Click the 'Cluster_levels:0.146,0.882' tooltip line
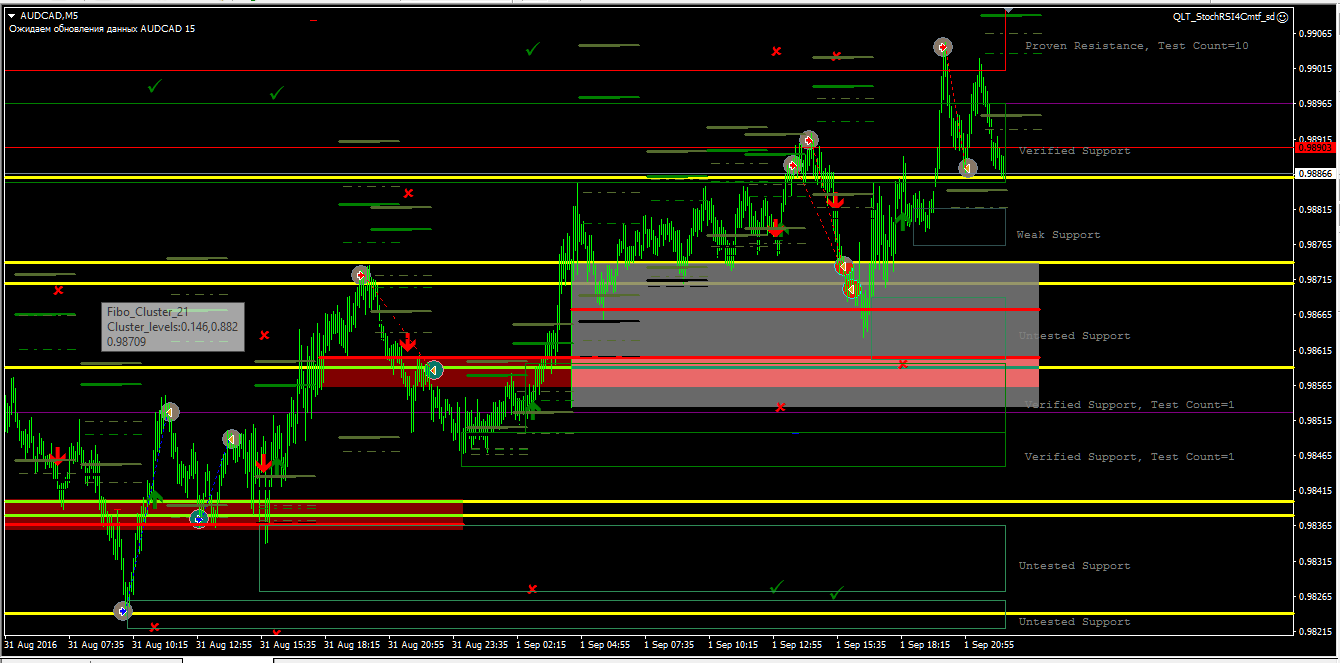The height and width of the screenshot is (663, 1340). point(172,326)
